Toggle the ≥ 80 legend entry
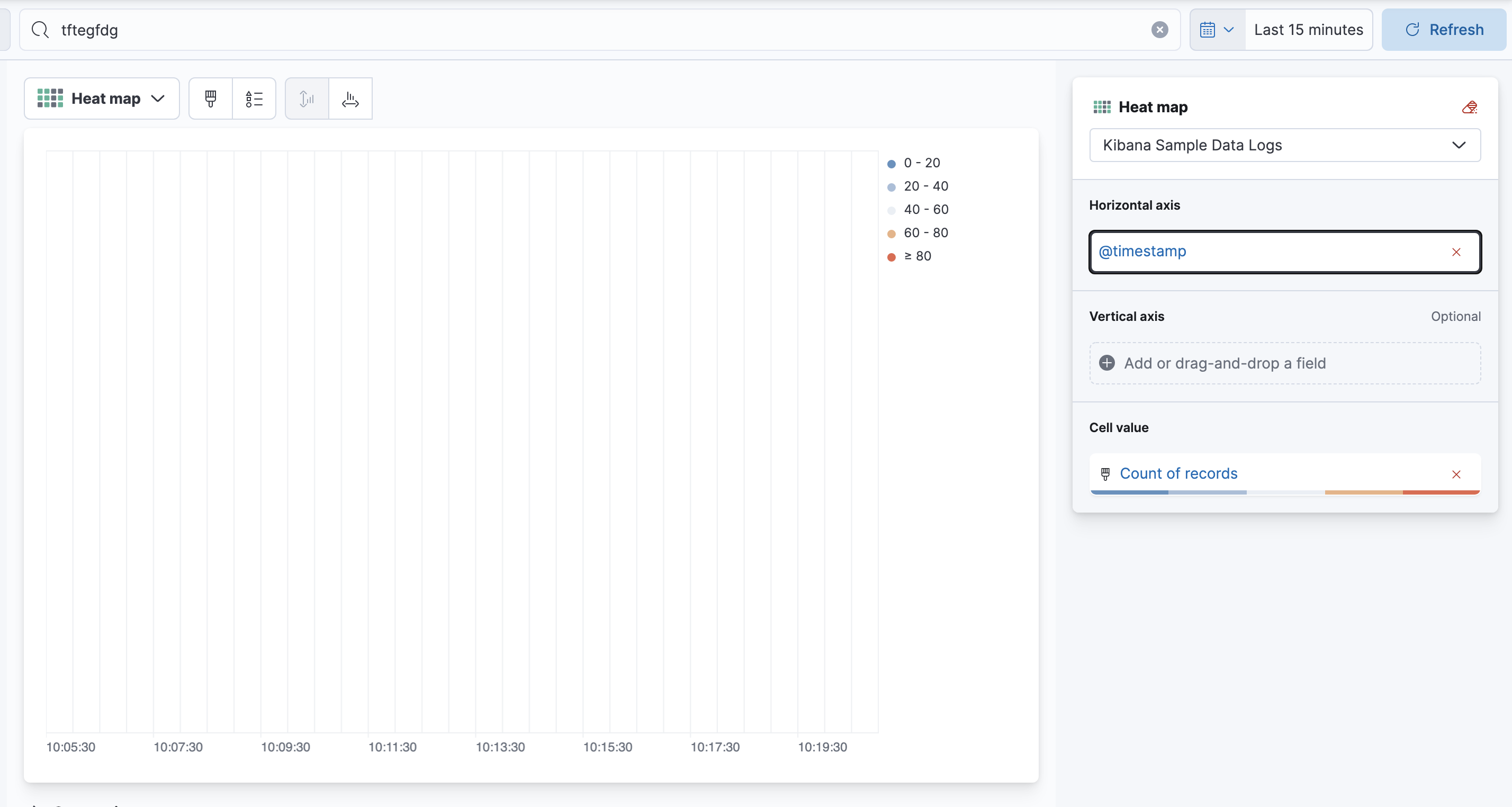Viewport: 1512px width, 807px height. [917, 256]
